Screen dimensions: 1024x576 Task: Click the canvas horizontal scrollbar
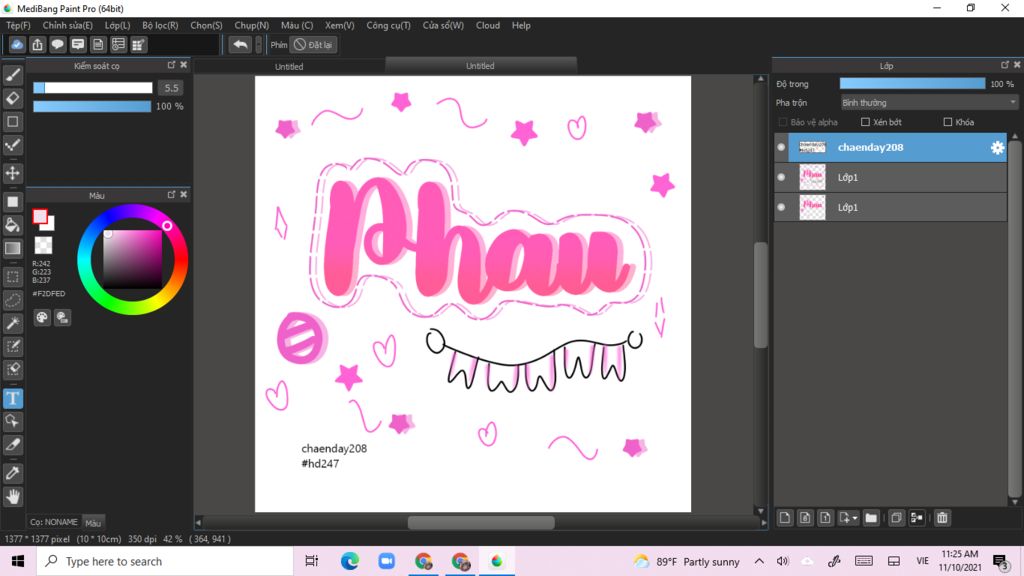(481, 522)
